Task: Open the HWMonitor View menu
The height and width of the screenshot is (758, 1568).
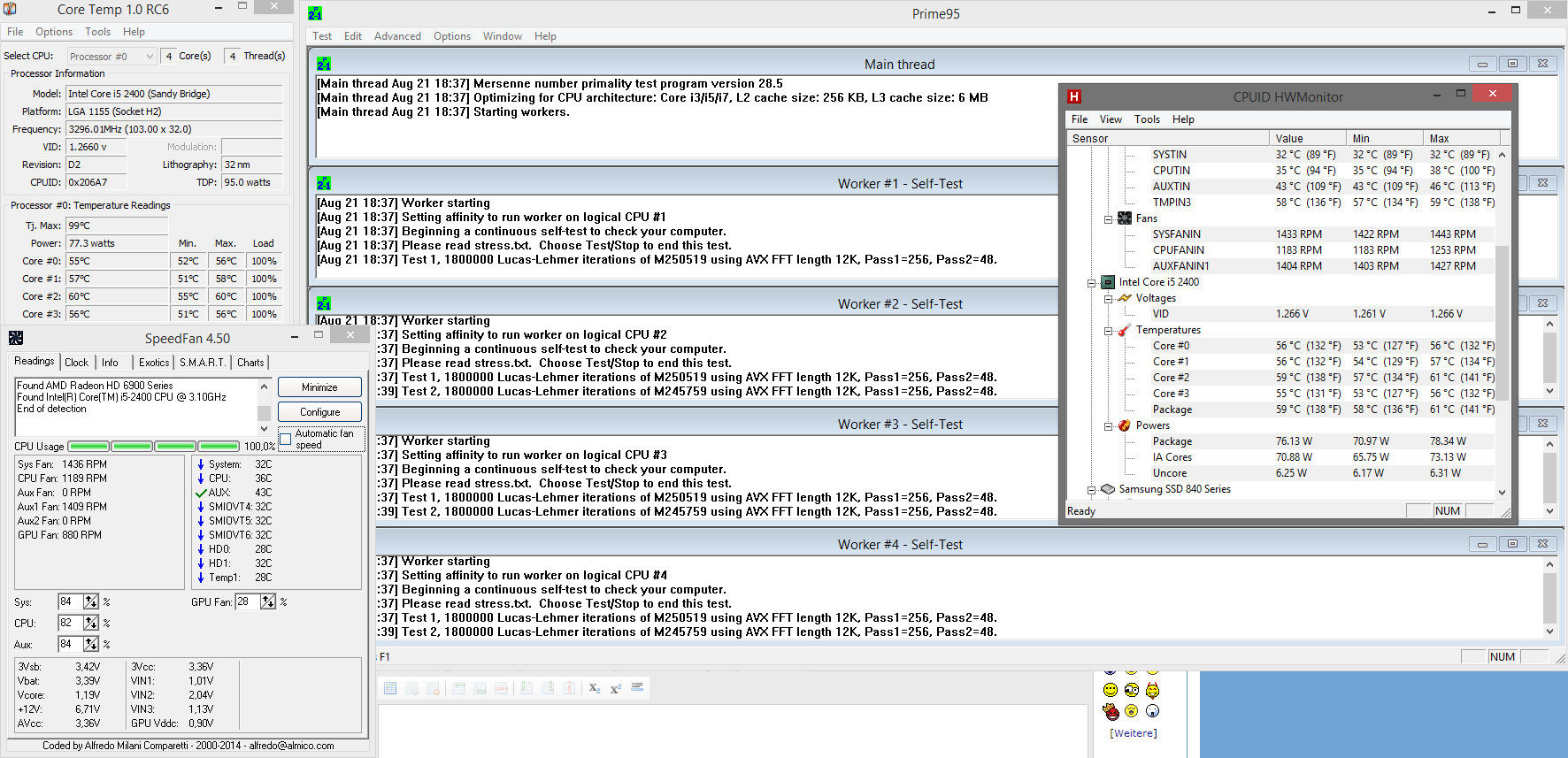Action: pos(1111,119)
